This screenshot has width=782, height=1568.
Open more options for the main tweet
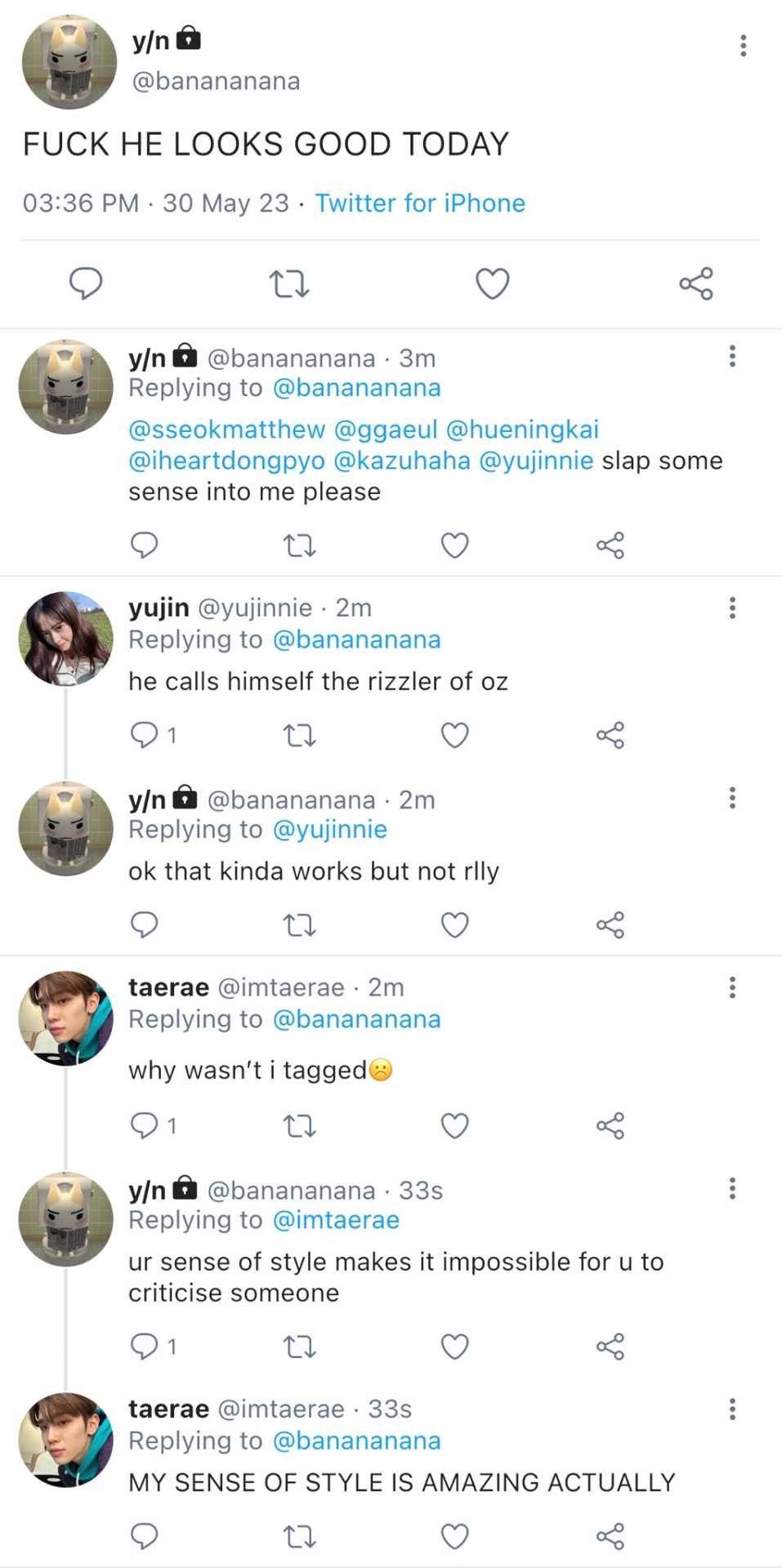click(743, 46)
